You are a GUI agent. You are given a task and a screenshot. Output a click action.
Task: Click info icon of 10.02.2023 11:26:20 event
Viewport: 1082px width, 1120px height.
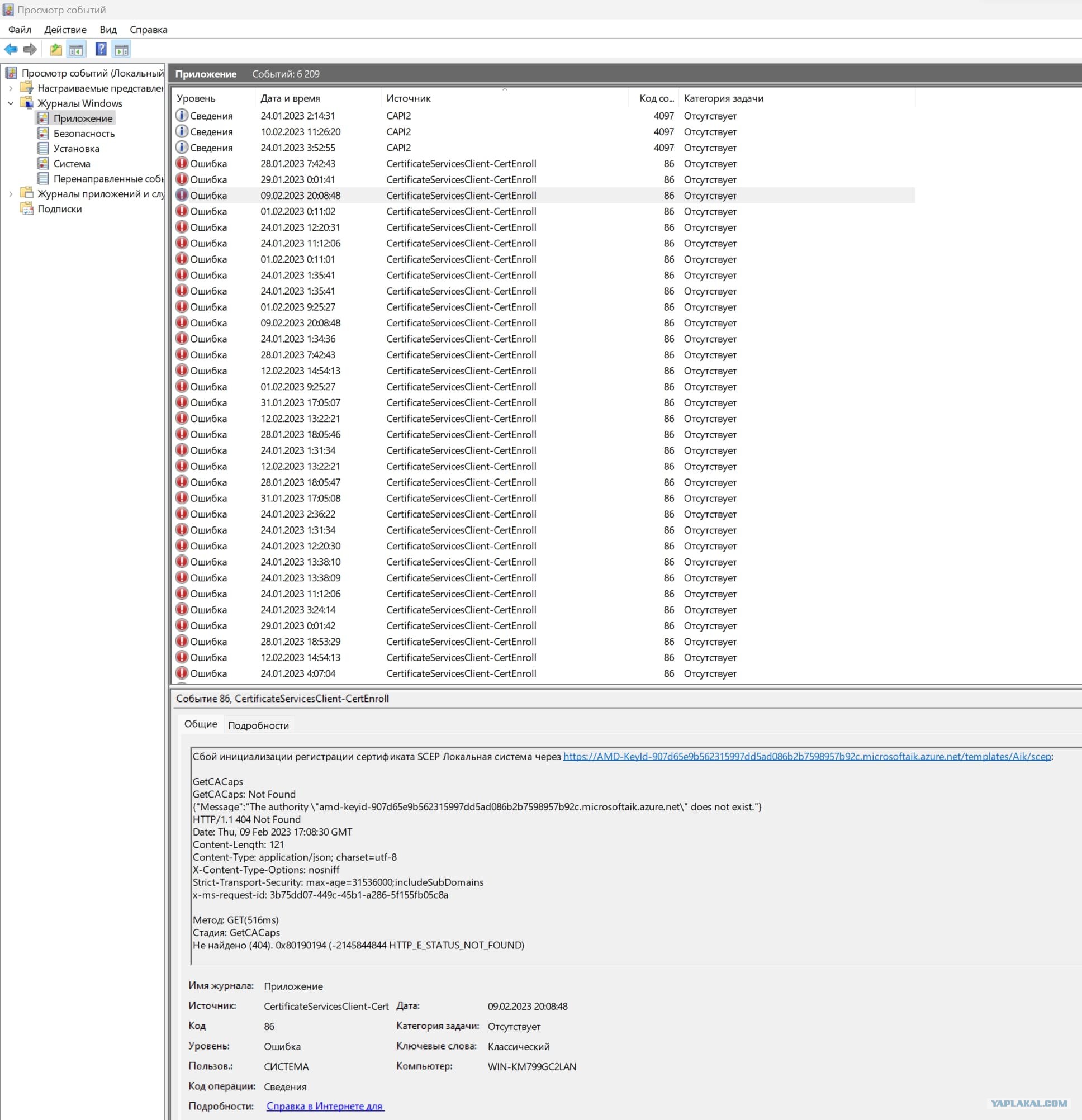(x=182, y=131)
